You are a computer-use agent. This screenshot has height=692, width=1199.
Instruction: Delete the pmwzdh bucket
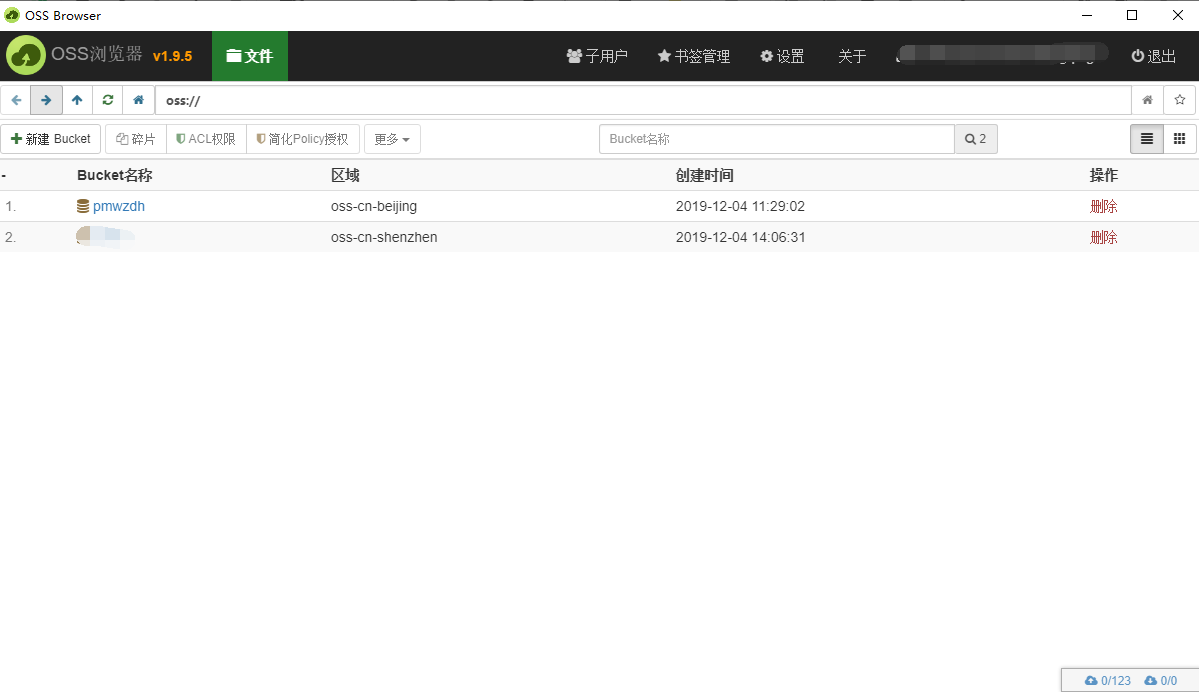tap(1103, 206)
